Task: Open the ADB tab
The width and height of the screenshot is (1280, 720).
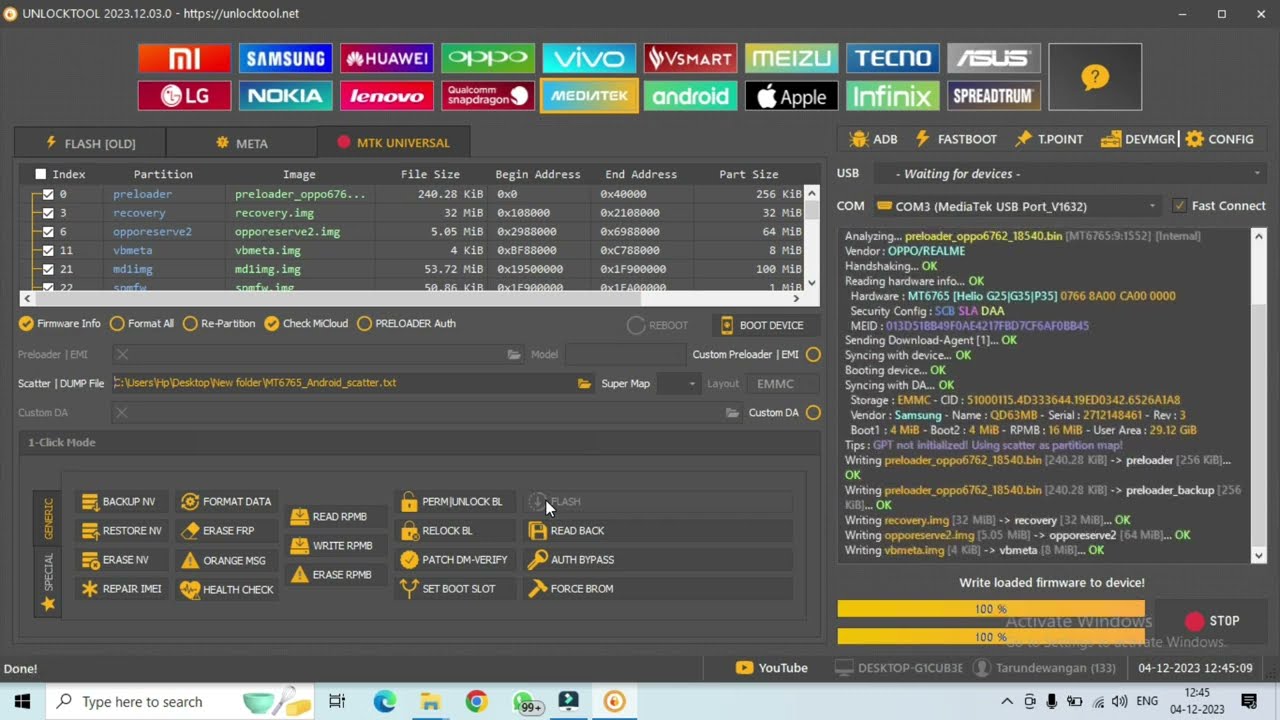Action: point(874,139)
